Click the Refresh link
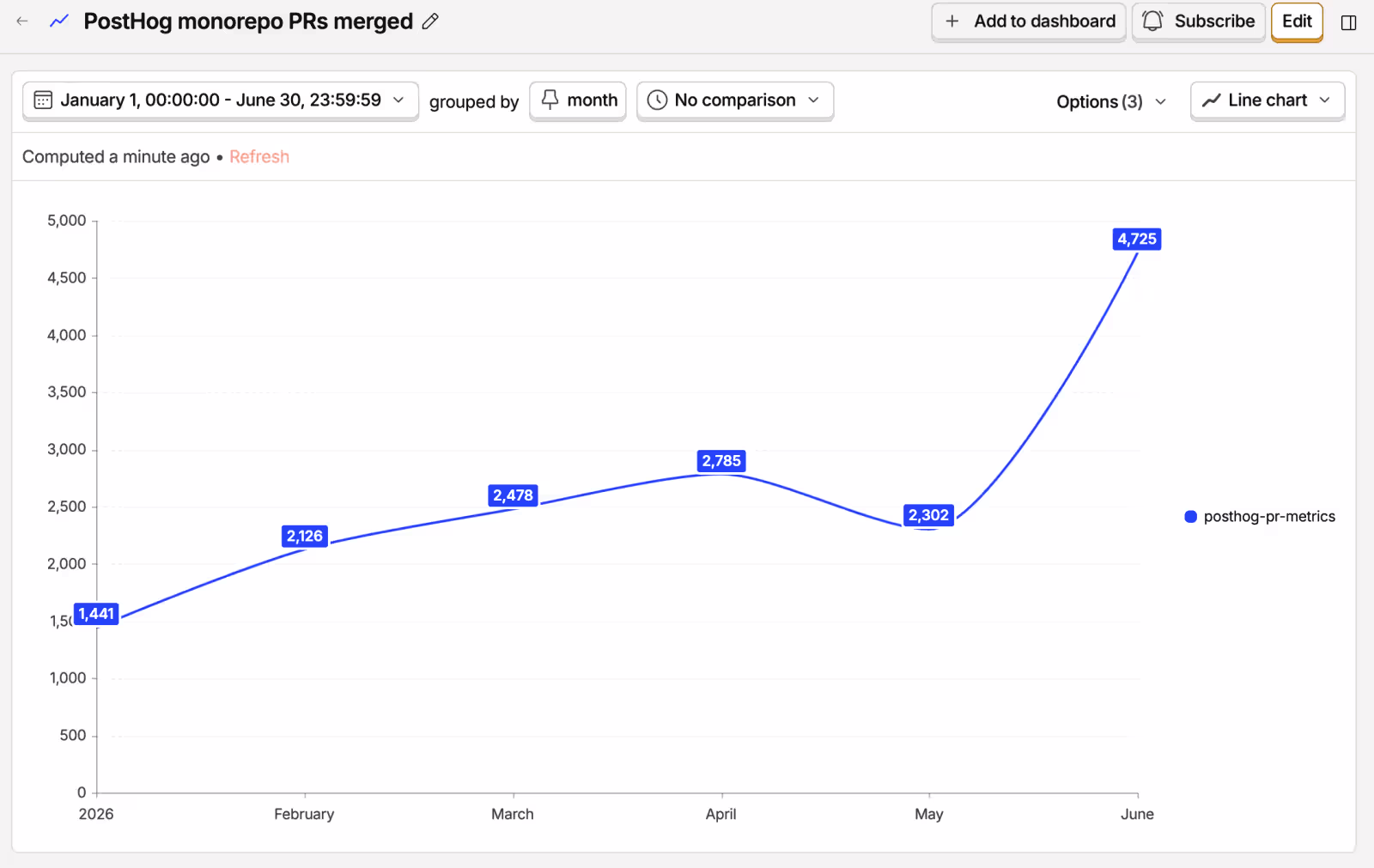Viewport: 1374px width, 868px height. point(259,156)
